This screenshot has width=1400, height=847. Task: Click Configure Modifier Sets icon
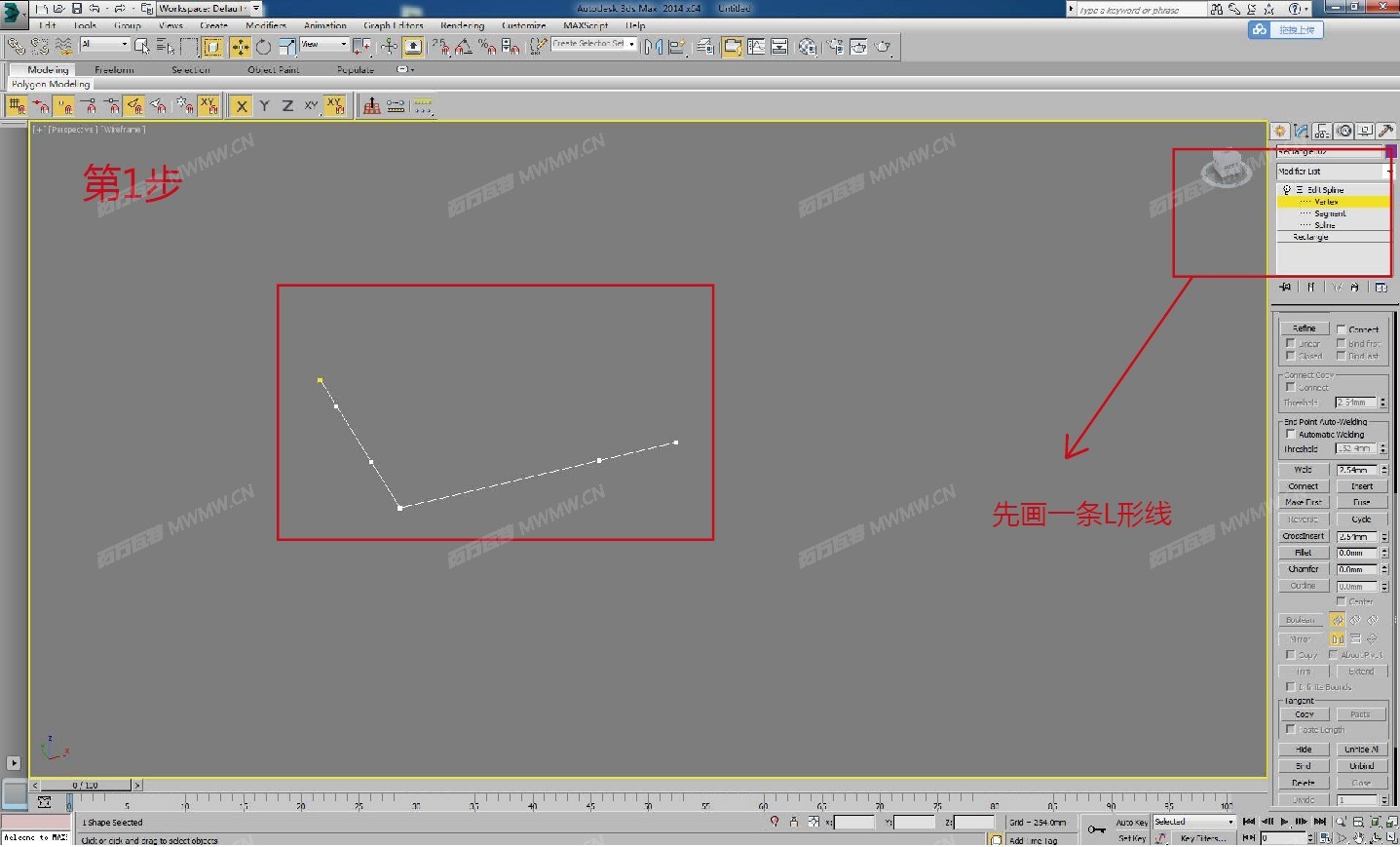coord(1381,288)
